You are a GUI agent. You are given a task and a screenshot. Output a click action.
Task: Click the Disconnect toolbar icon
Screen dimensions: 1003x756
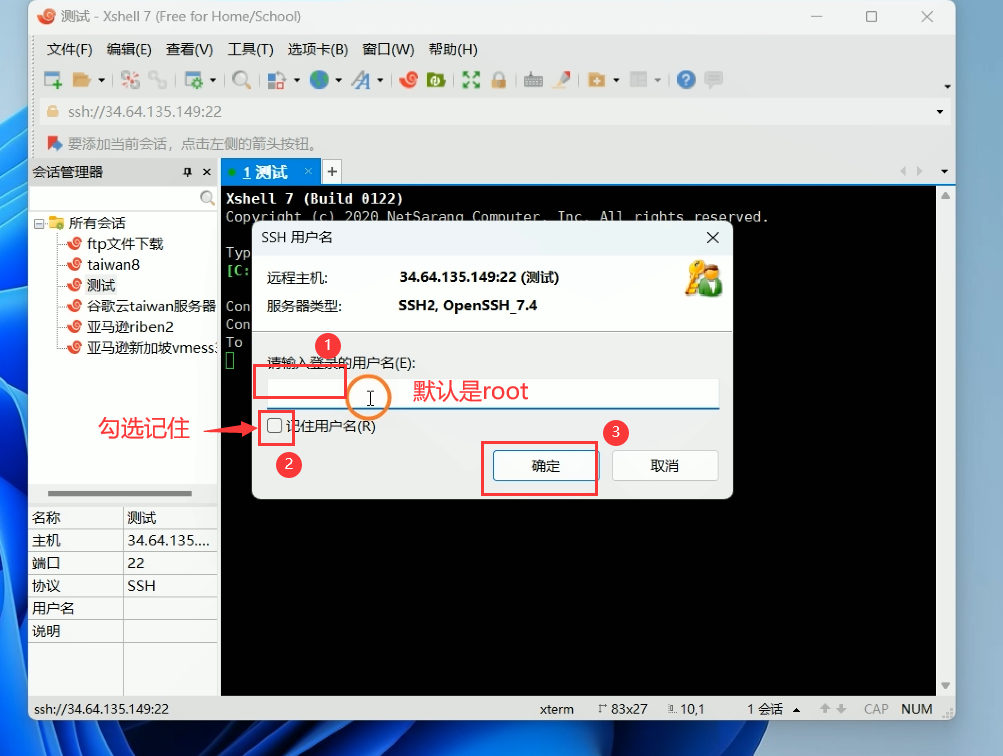[x=130, y=80]
